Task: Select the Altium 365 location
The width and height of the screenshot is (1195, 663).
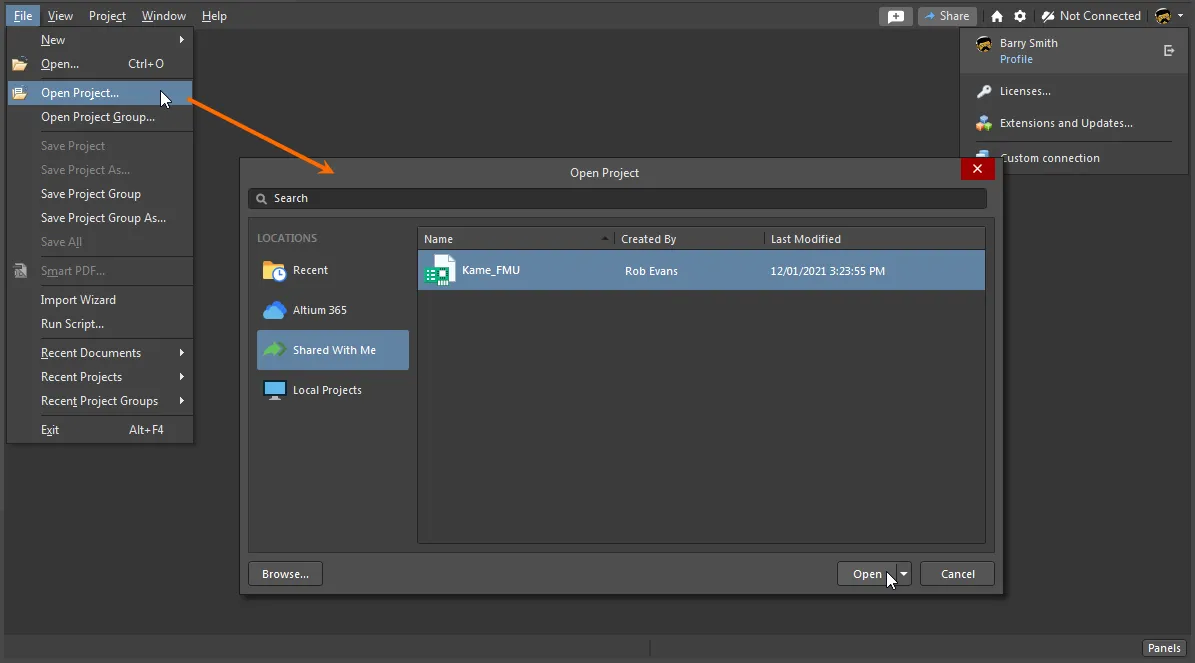Action: tap(333, 310)
